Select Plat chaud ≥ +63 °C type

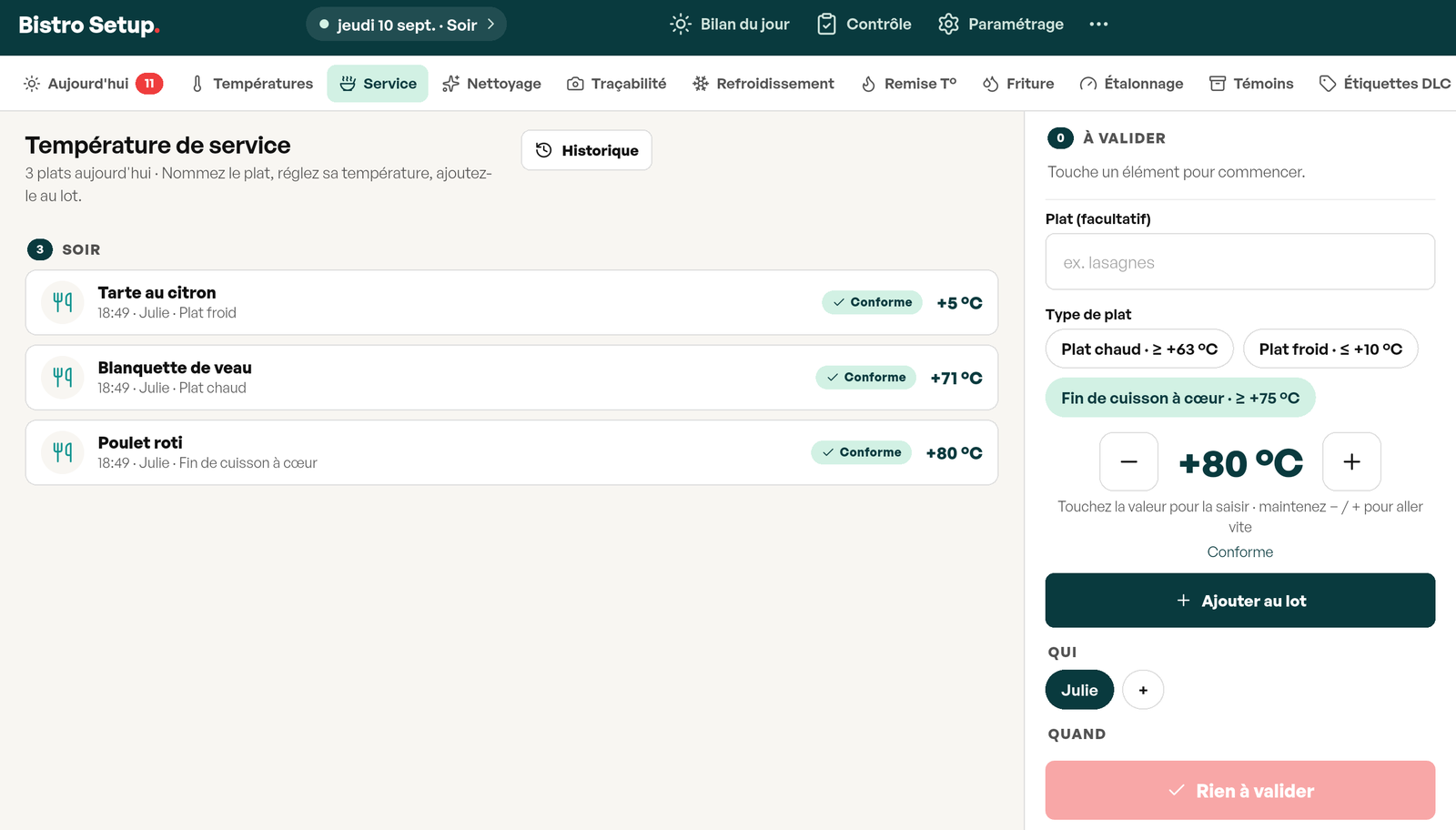1139,349
